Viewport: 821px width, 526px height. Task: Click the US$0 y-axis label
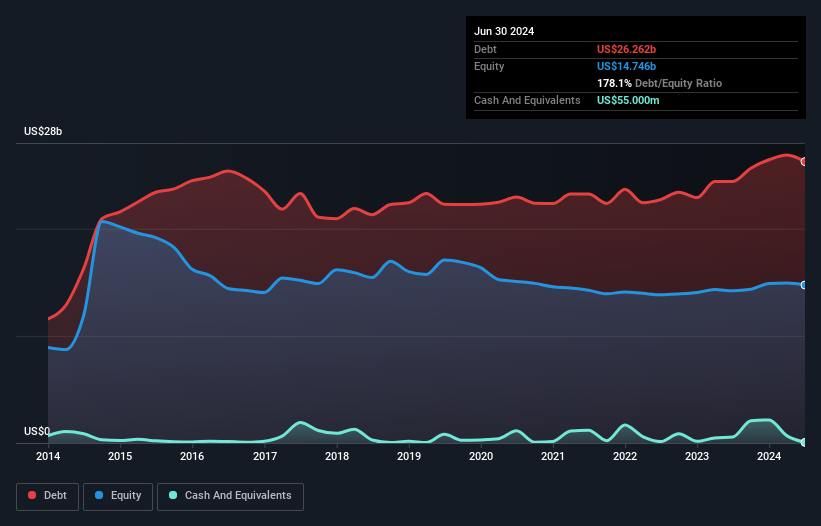coord(37,431)
